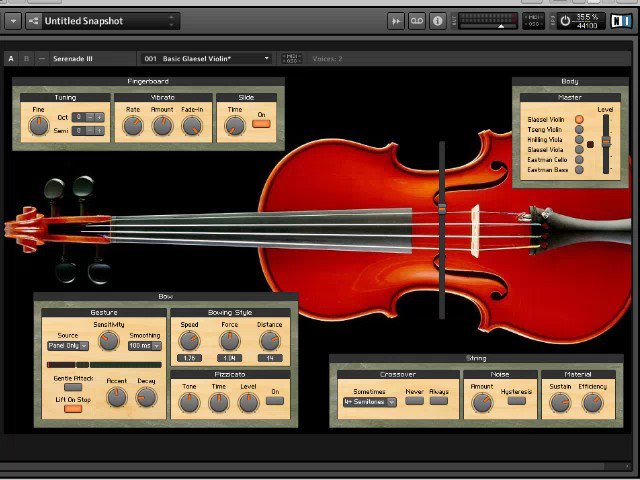The height and width of the screenshot is (480, 640).
Task: Open the Crossover Sometimes 4+ Semitones dropdown
Action: click(x=370, y=402)
